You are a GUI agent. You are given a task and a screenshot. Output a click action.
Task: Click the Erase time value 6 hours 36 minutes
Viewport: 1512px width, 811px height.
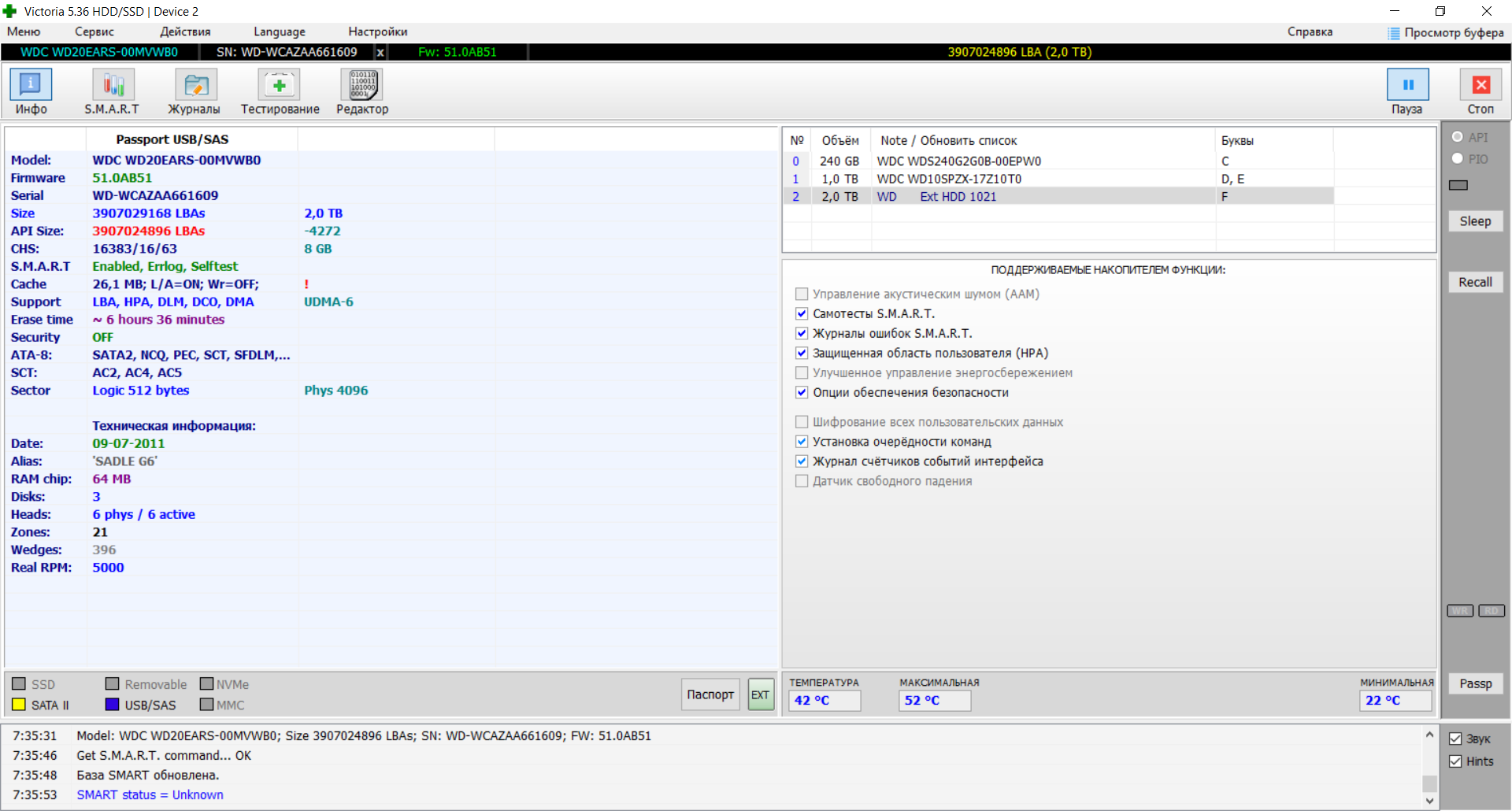pyautogui.click(x=158, y=320)
